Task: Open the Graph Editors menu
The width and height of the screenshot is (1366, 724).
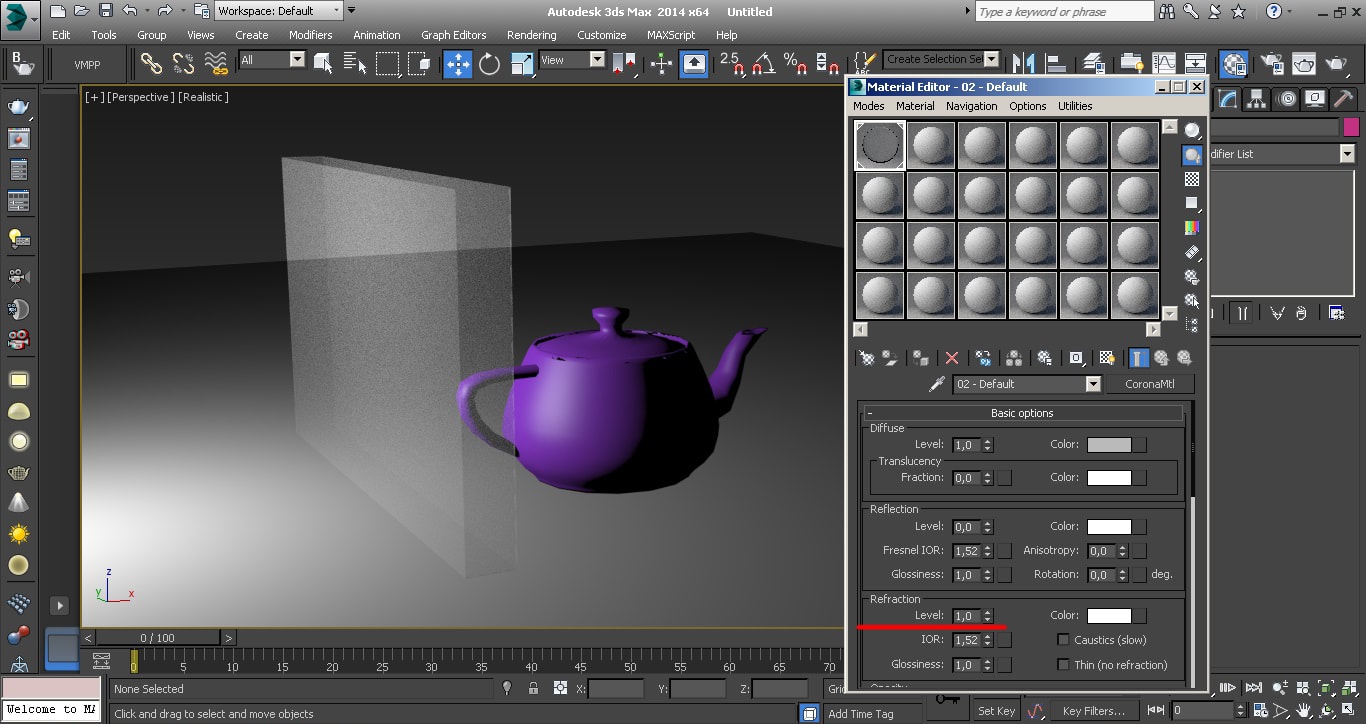Action: click(453, 35)
